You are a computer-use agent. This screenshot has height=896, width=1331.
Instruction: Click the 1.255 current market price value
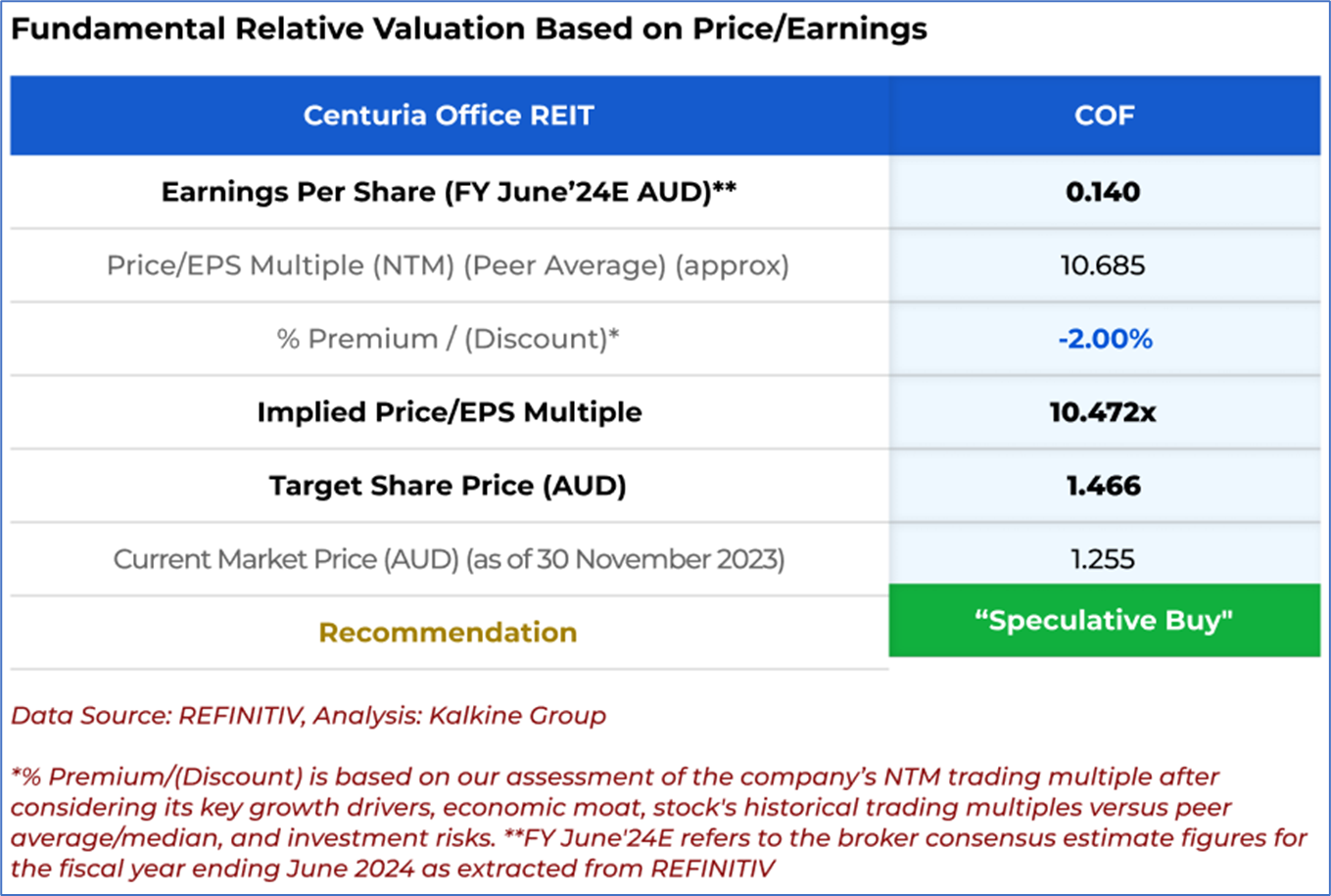click(x=1103, y=559)
